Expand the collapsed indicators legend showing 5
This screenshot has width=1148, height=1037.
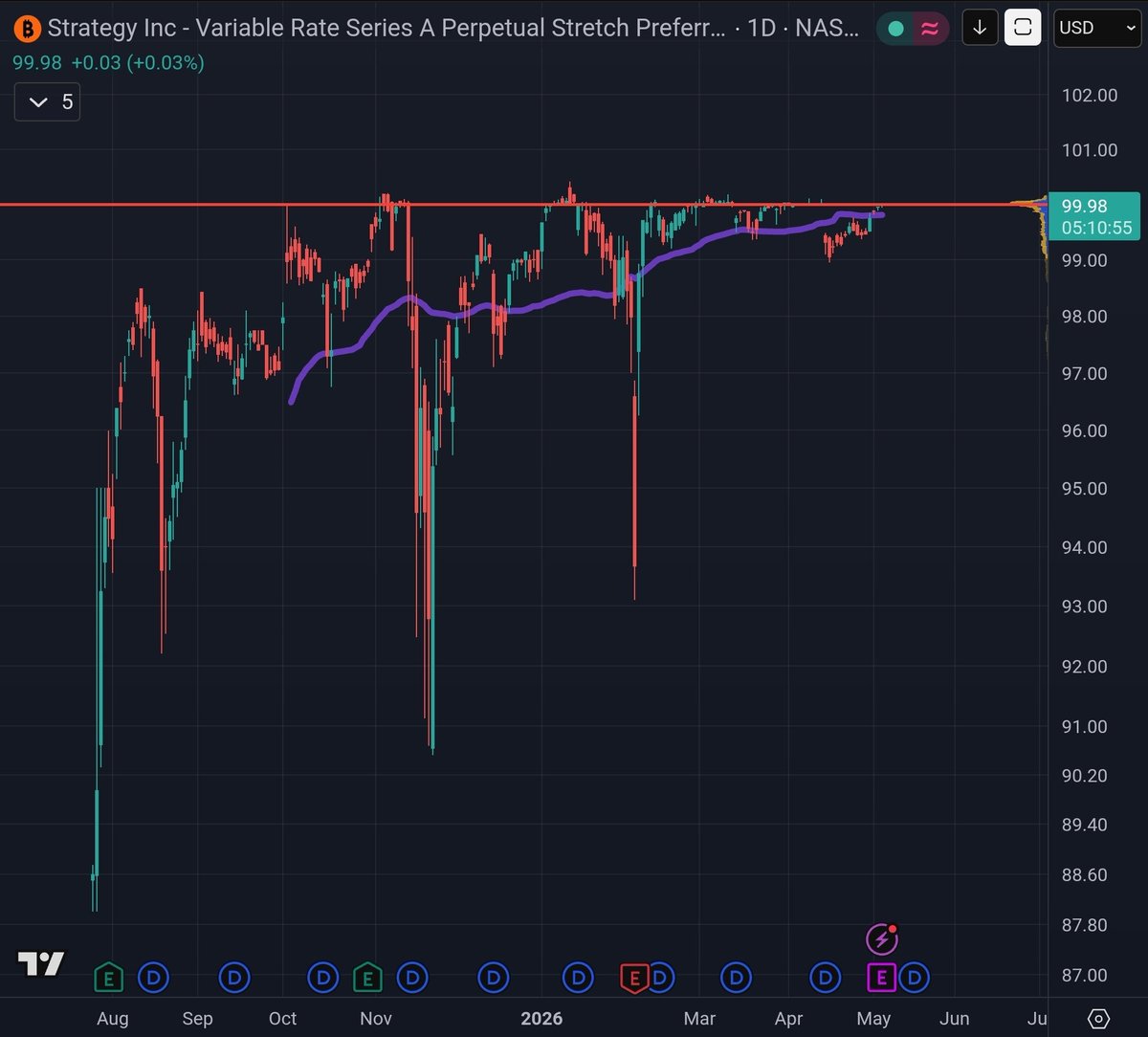point(47,101)
